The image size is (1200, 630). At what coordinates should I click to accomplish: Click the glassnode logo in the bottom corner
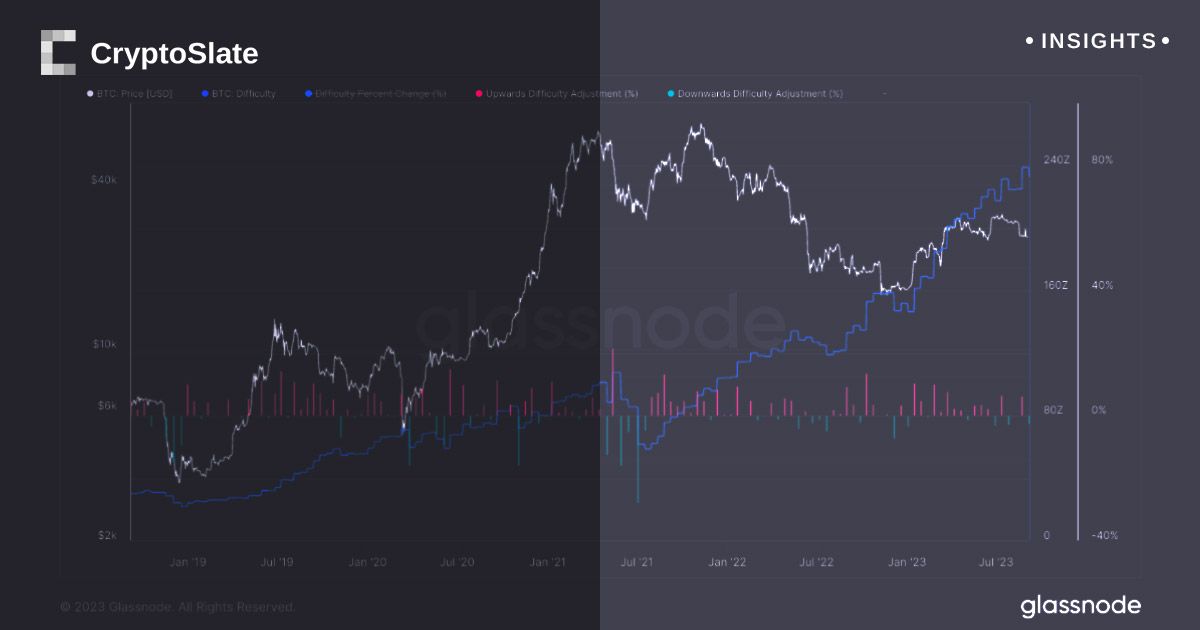click(x=1080, y=606)
